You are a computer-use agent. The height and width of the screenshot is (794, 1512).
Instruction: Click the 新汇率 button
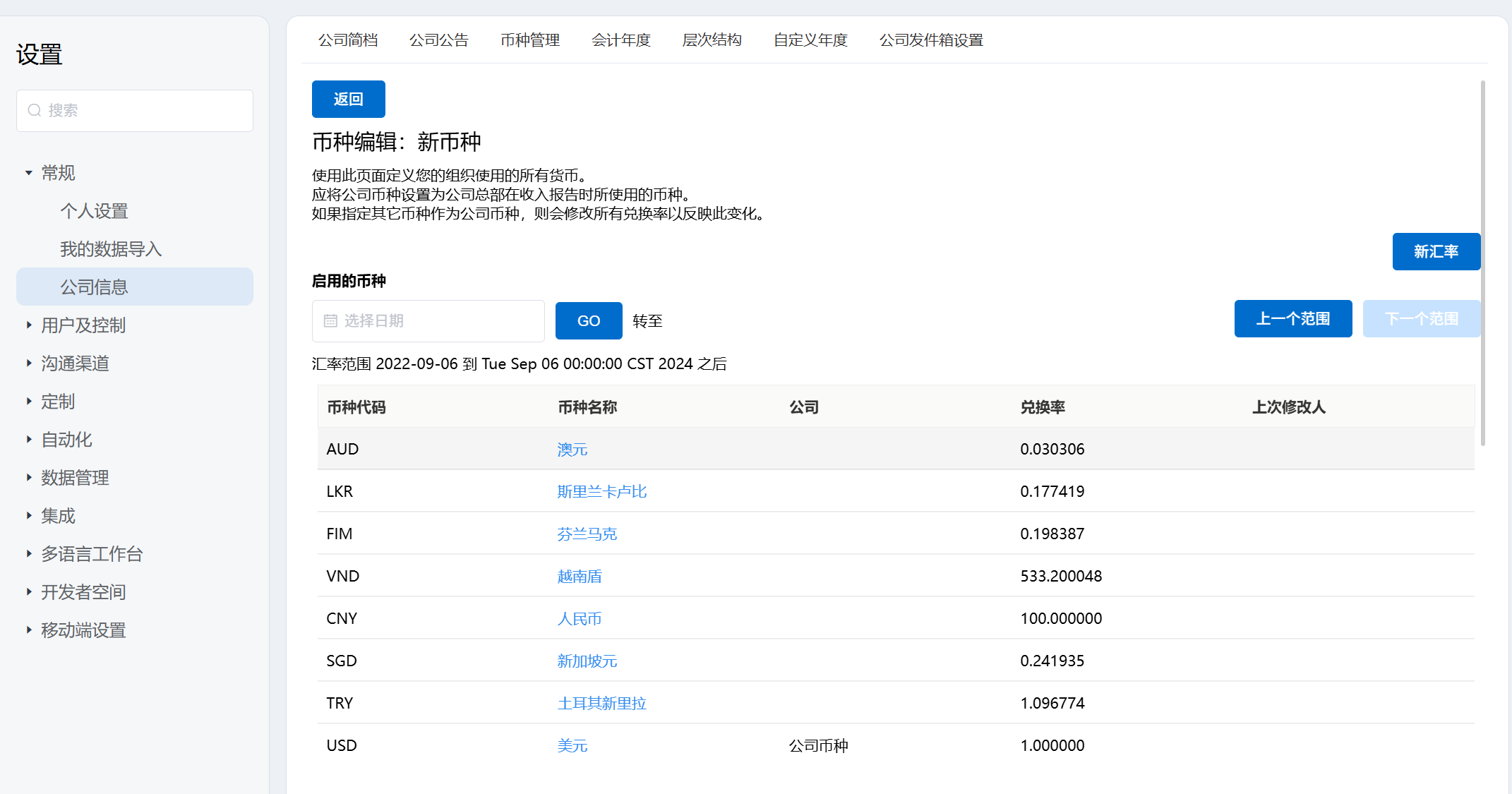pos(1435,251)
